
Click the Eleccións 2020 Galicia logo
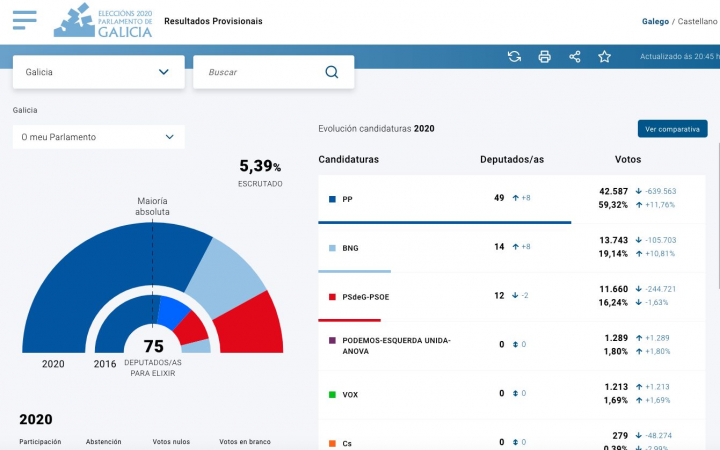click(x=103, y=20)
